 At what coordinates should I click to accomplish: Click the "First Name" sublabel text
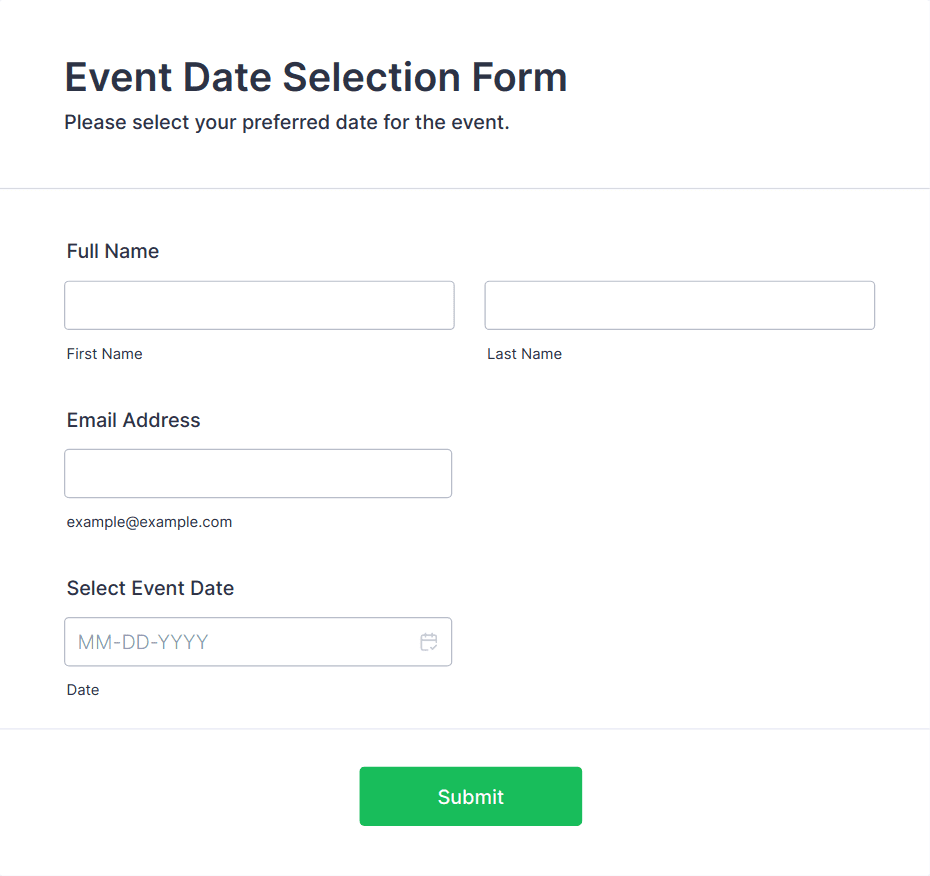tap(105, 354)
